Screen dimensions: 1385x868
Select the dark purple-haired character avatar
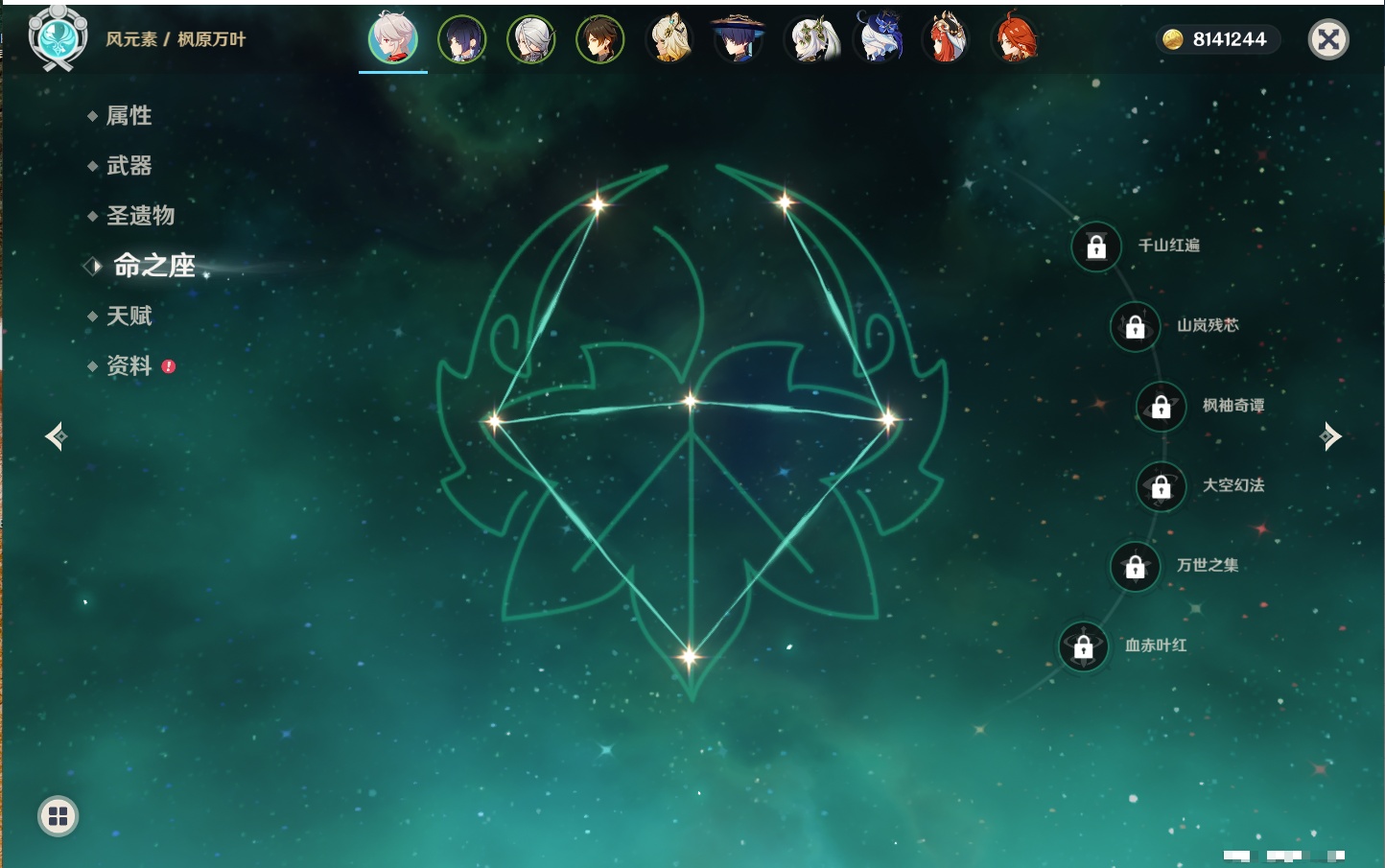pos(462,39)
